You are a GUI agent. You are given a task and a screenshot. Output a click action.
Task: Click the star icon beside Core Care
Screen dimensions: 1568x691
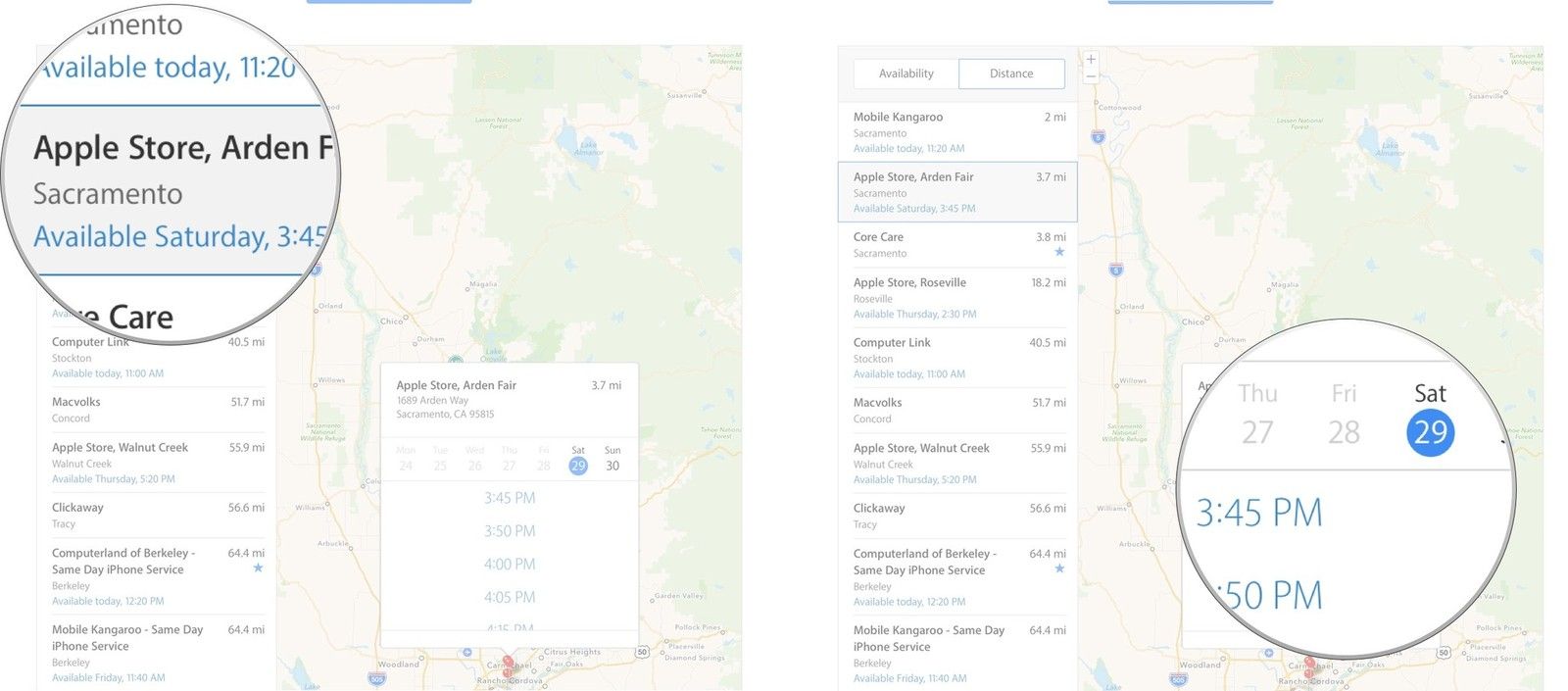click(1058, 252)
